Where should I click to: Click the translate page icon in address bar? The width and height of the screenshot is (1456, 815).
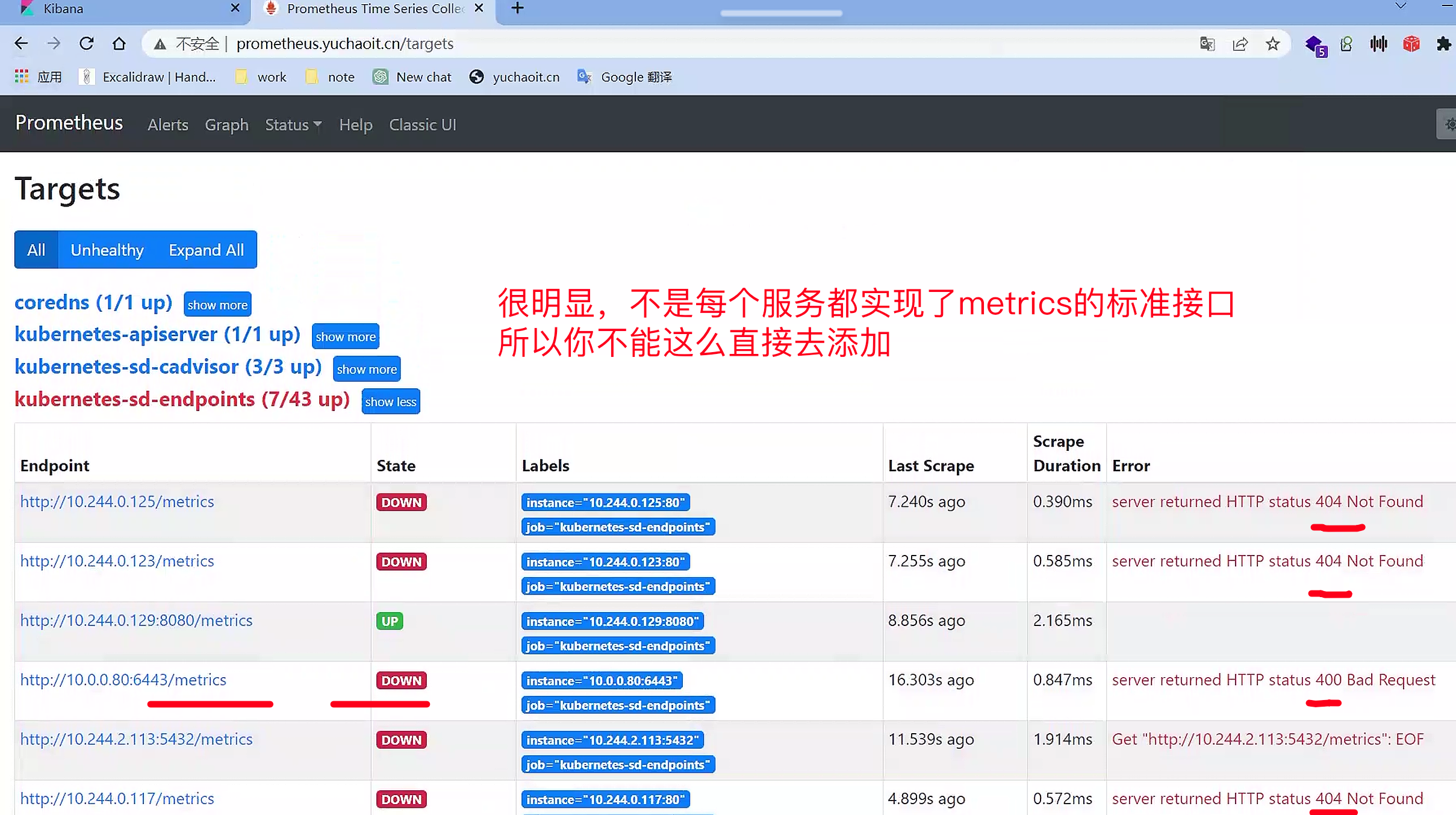pyautogui.click(x=1207, y=44)
